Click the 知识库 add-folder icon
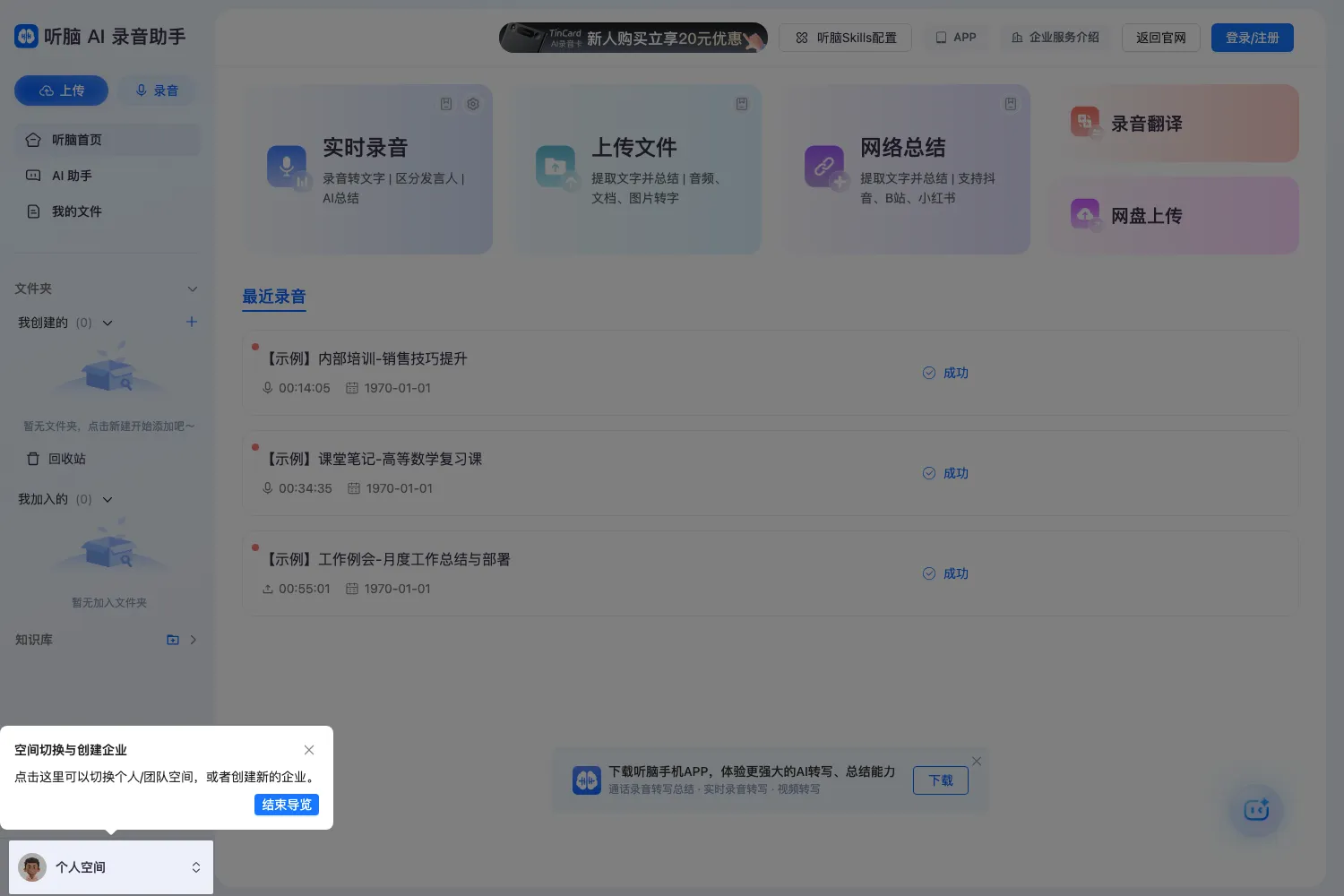 pyautogui.click(x=173, y=640)
